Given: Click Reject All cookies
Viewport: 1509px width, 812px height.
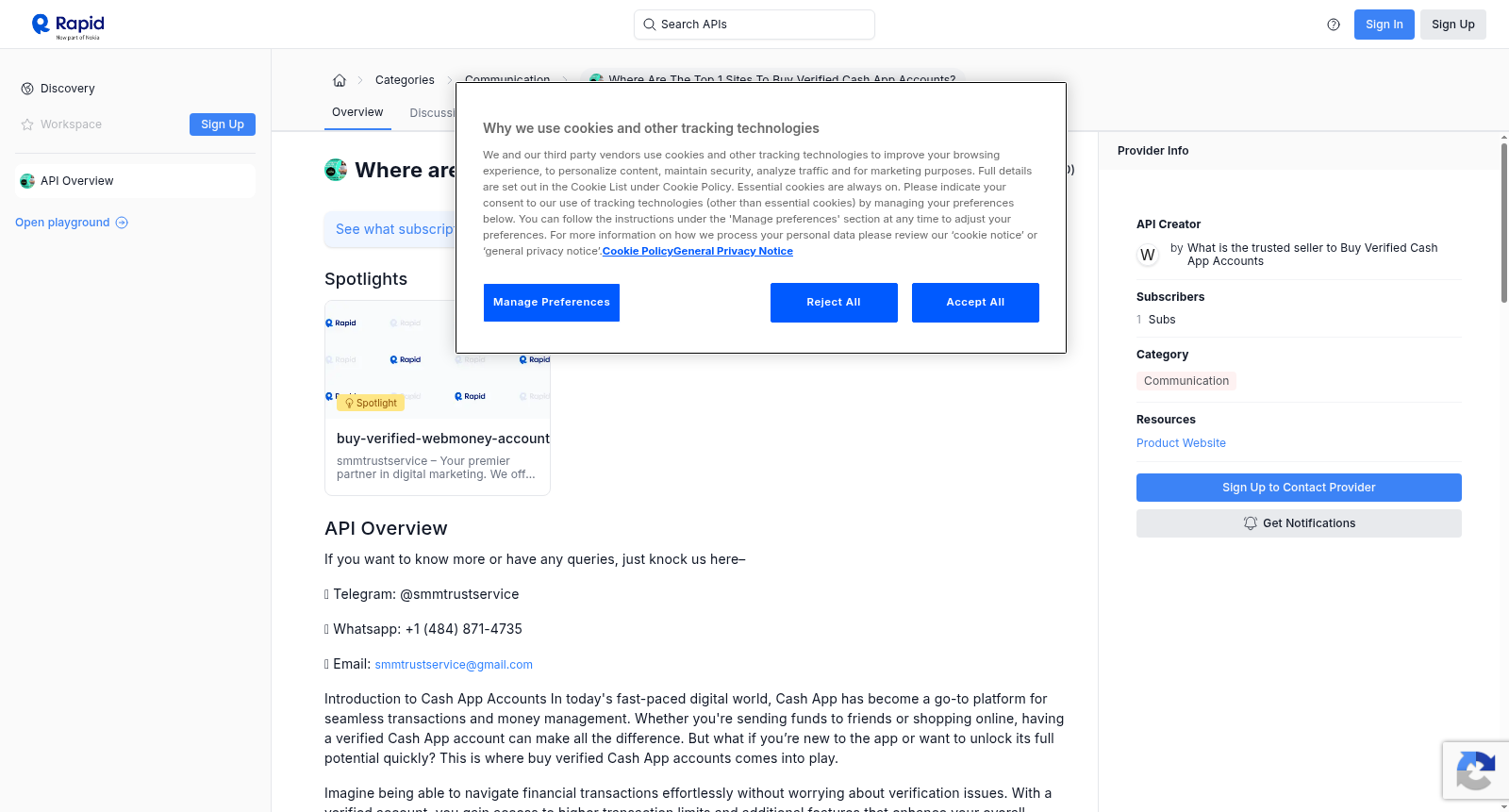Looking at the screenshot, I should pyautogui.click(x=834, y=303).
